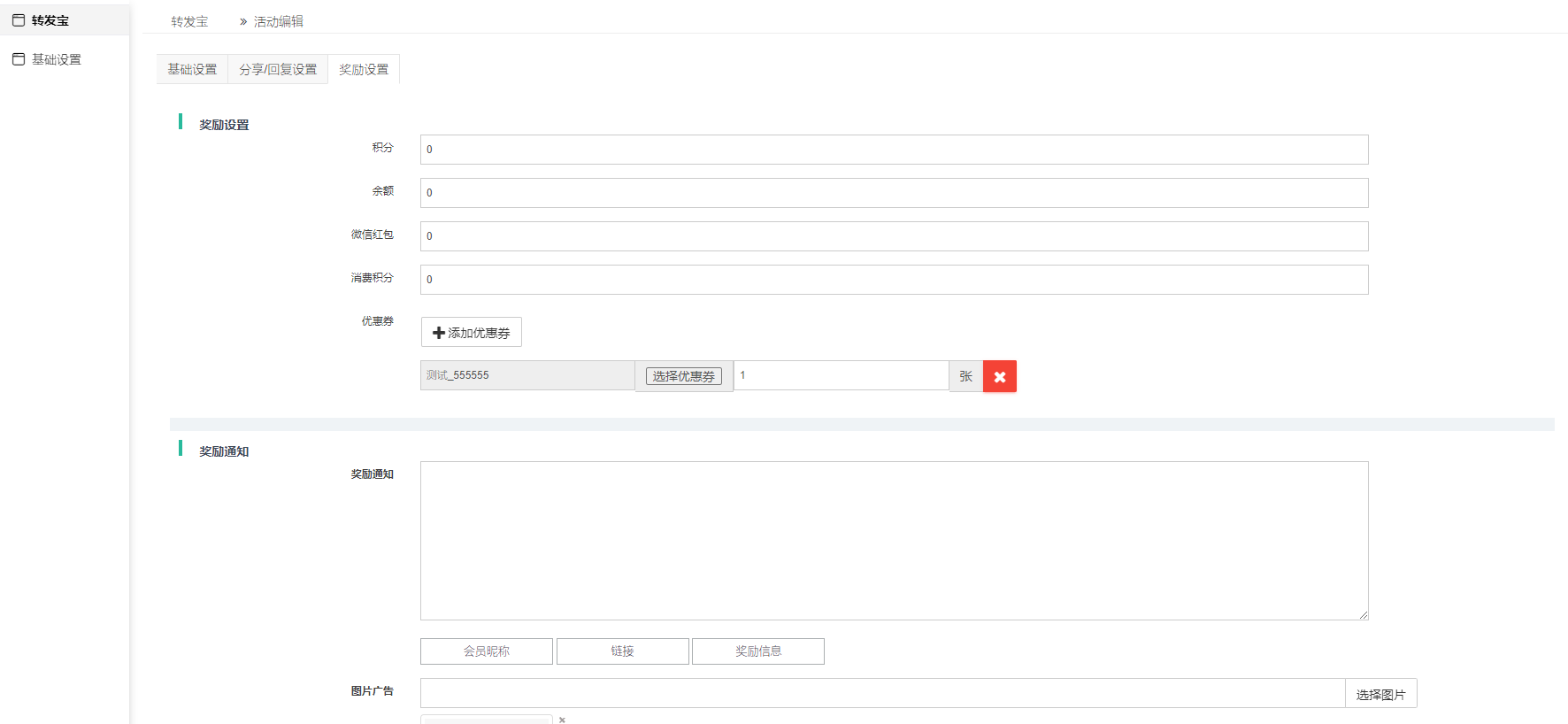Image resolution: width=1568 pixels, height=724 pixels.
Task: Click the 基础设置 sidebar menu icon
Action: click(x=19, y=59)
